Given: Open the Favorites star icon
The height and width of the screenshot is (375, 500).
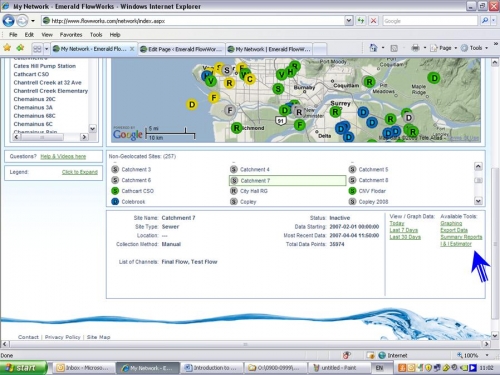Looking at the screenshot, I should (7, 48).
